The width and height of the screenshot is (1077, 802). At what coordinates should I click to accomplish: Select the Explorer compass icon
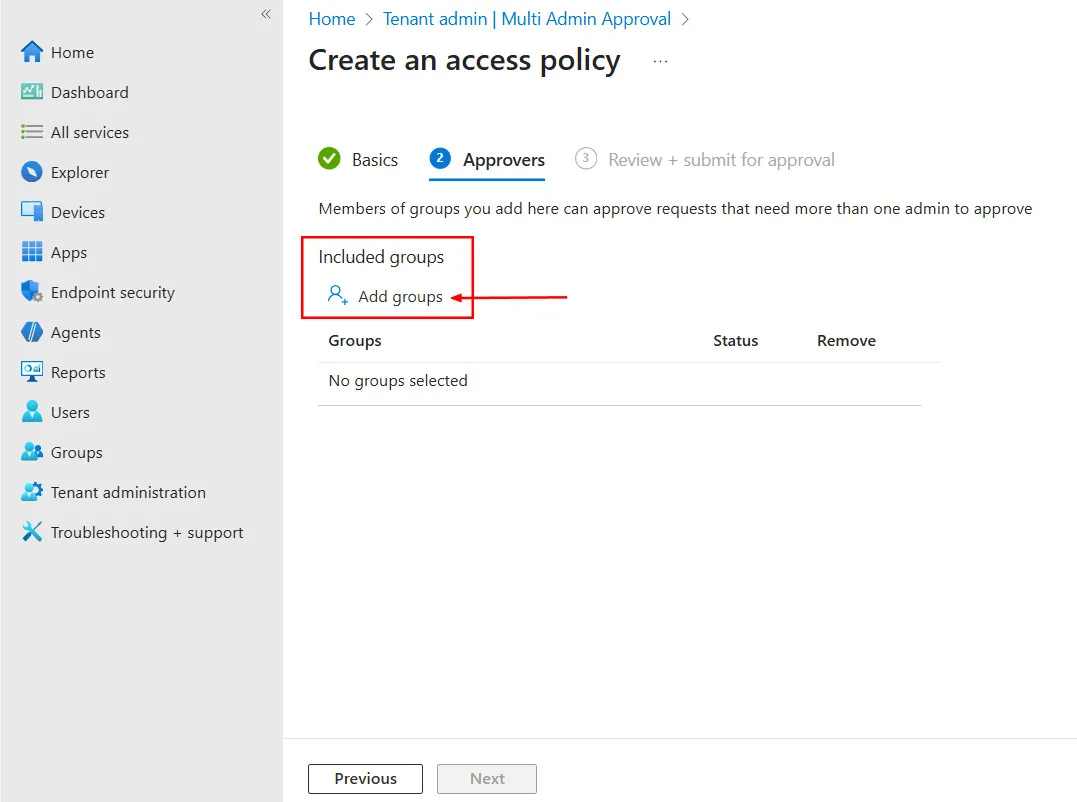tap(32, 172)
